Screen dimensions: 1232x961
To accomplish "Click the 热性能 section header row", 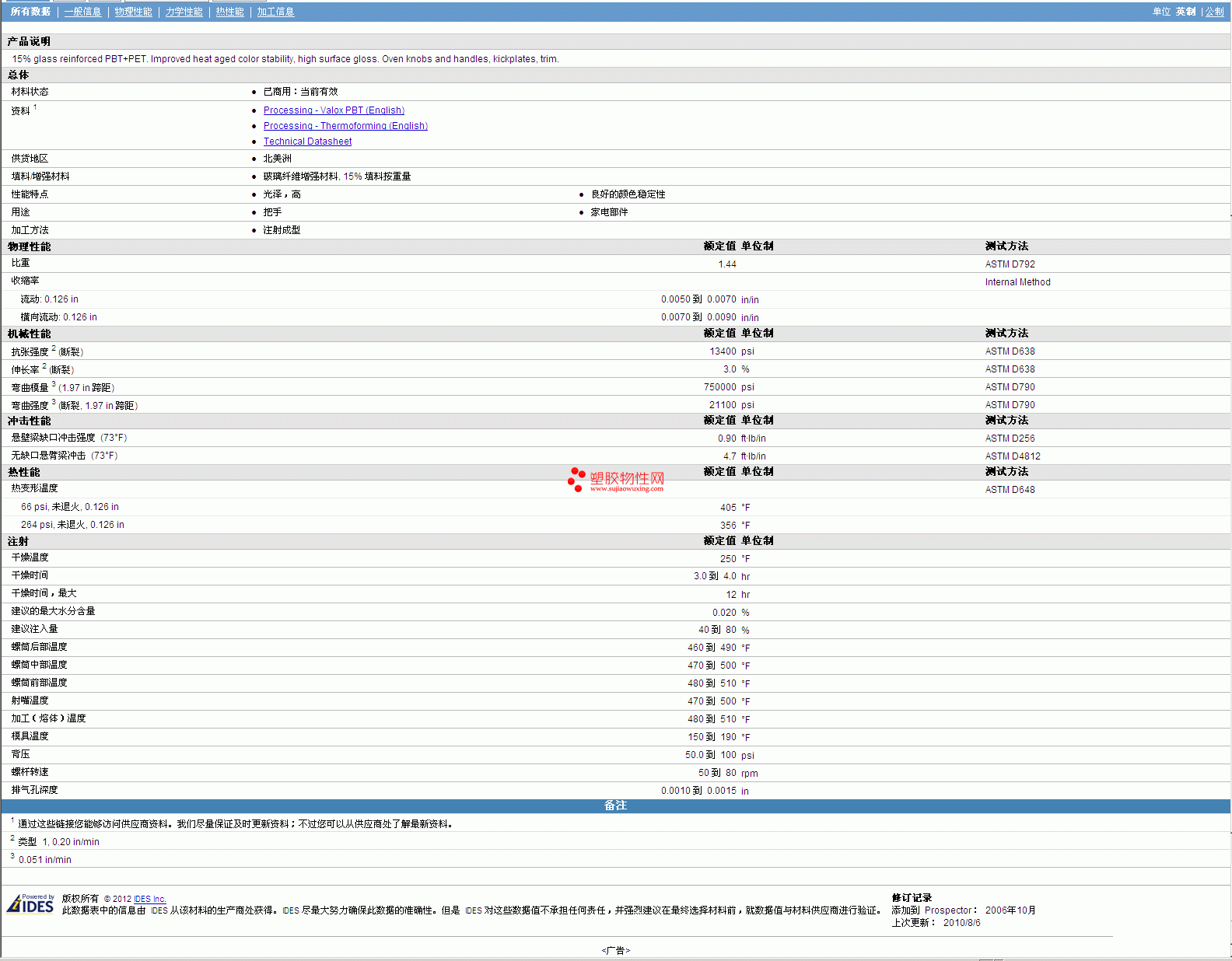I will pos(615,472).
